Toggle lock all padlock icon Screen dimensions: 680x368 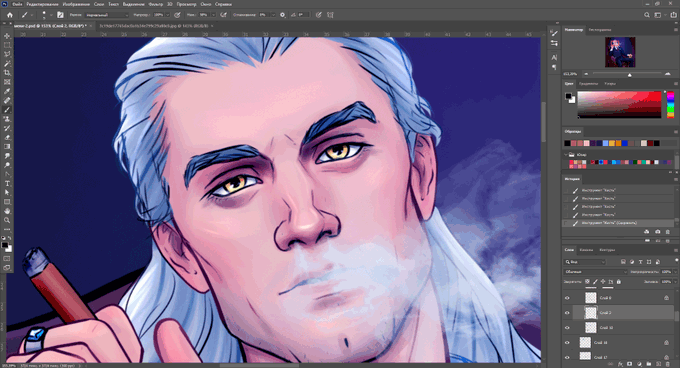coord(618,281)
